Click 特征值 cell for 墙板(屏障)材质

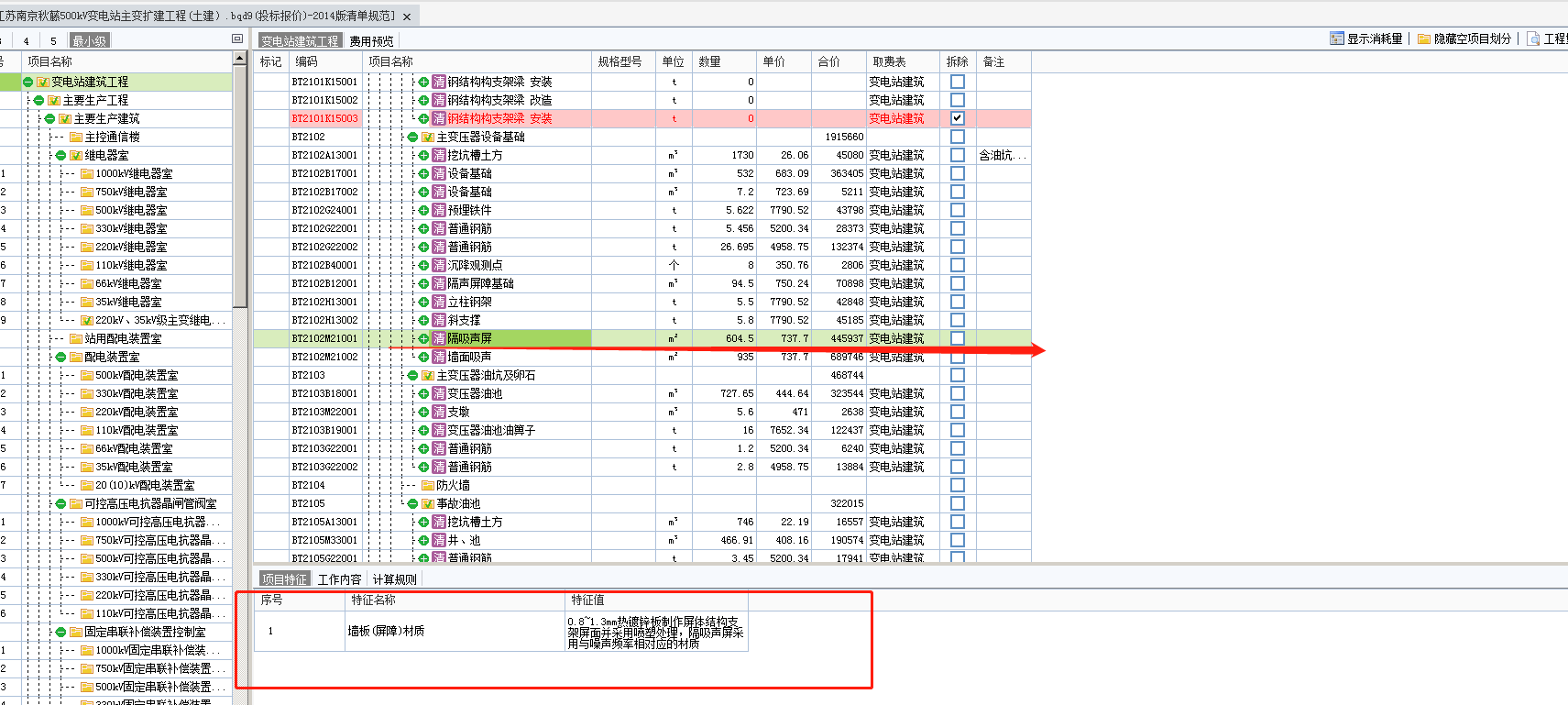tap(656, 632)
